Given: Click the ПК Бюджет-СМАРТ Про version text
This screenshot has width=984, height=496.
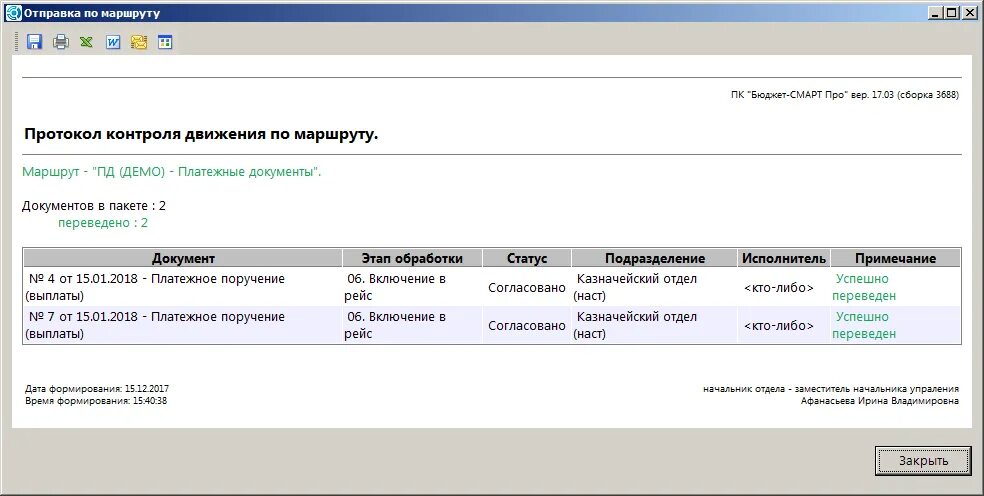Looking at the screenshot, I should point(845,95).
